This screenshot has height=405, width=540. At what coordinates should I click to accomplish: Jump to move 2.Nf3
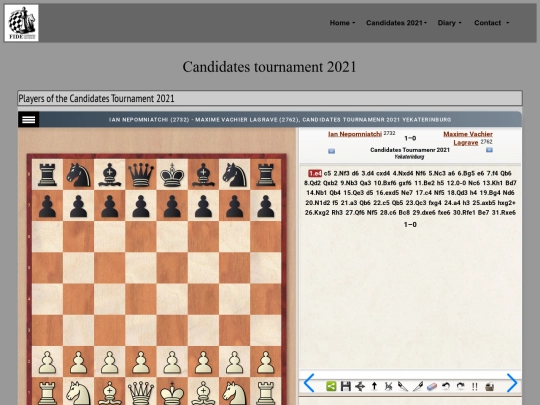tap(341, 173)
